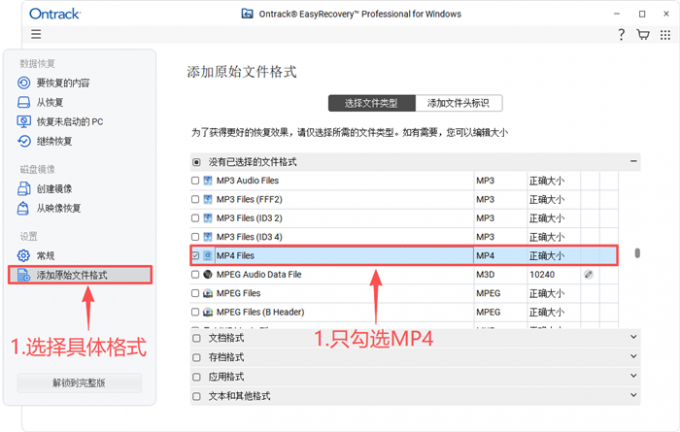Screen dimensions: 680x432
Task: Click the MPEG Files (B Header) icon
Action: [208, 312]
